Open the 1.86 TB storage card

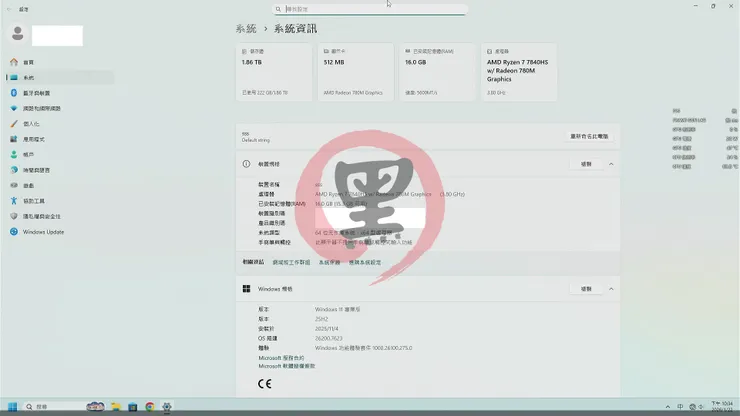pos(274,72)
